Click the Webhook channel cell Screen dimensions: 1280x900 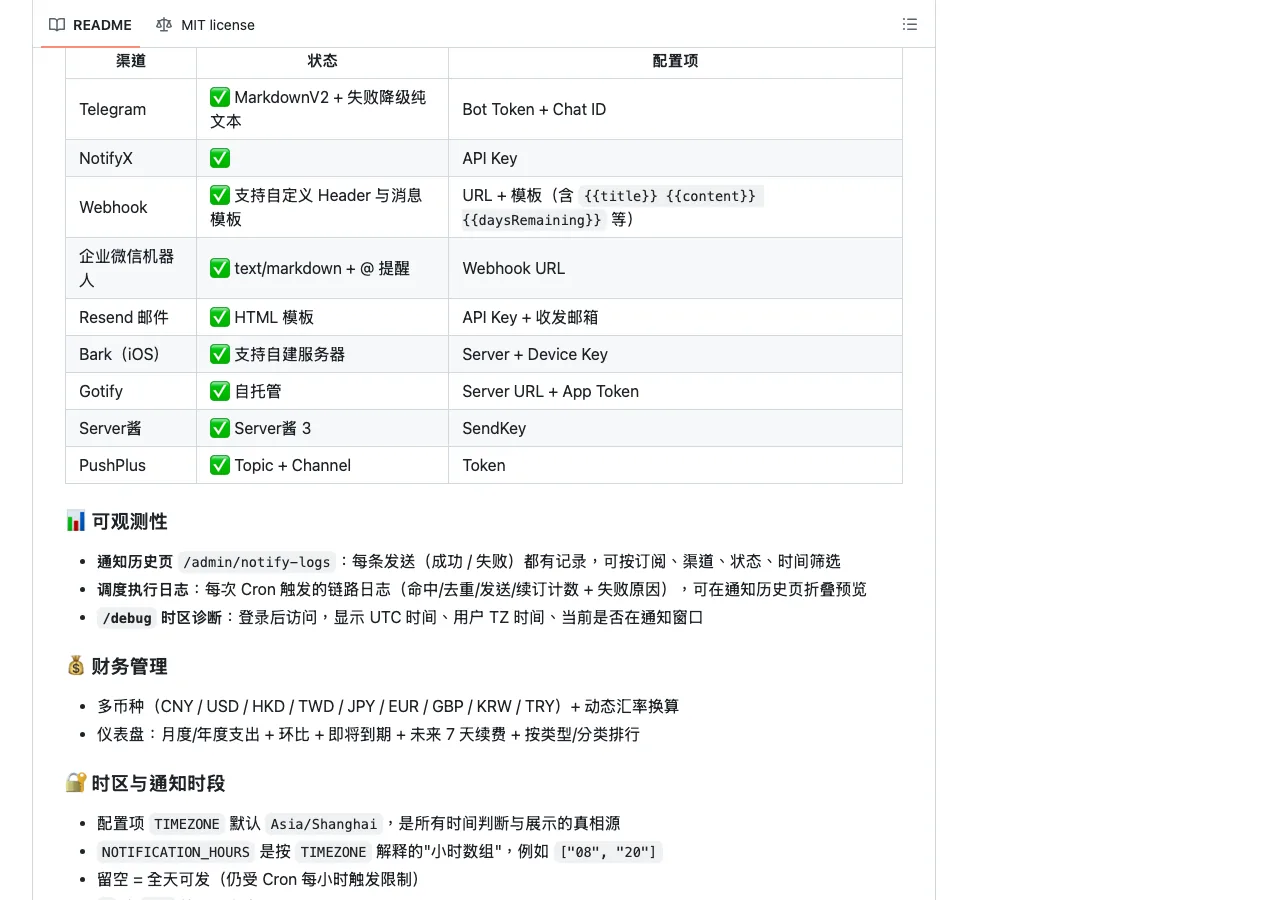click(131, 207)
